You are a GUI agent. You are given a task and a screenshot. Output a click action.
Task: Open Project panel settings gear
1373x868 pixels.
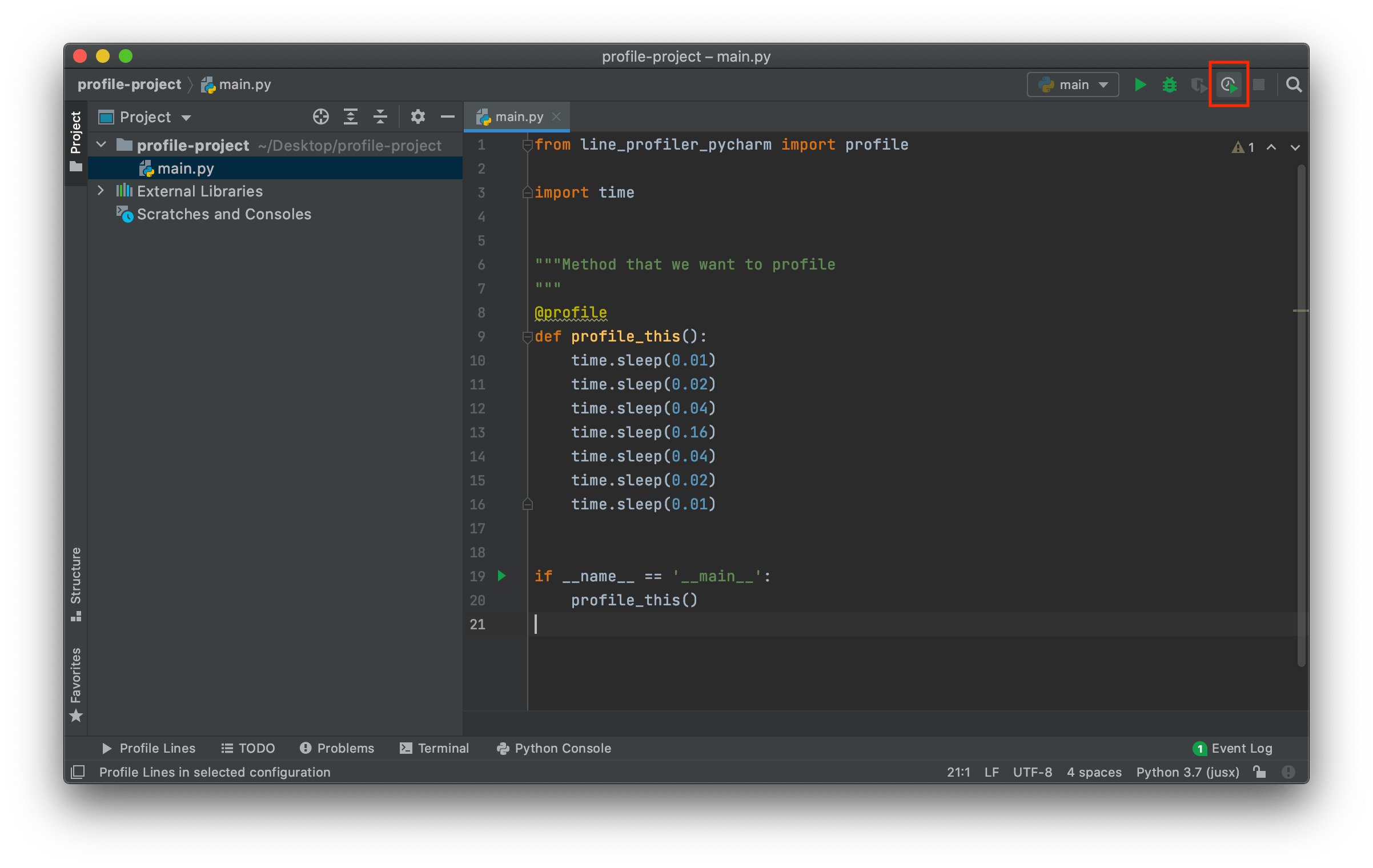(417, 116)
